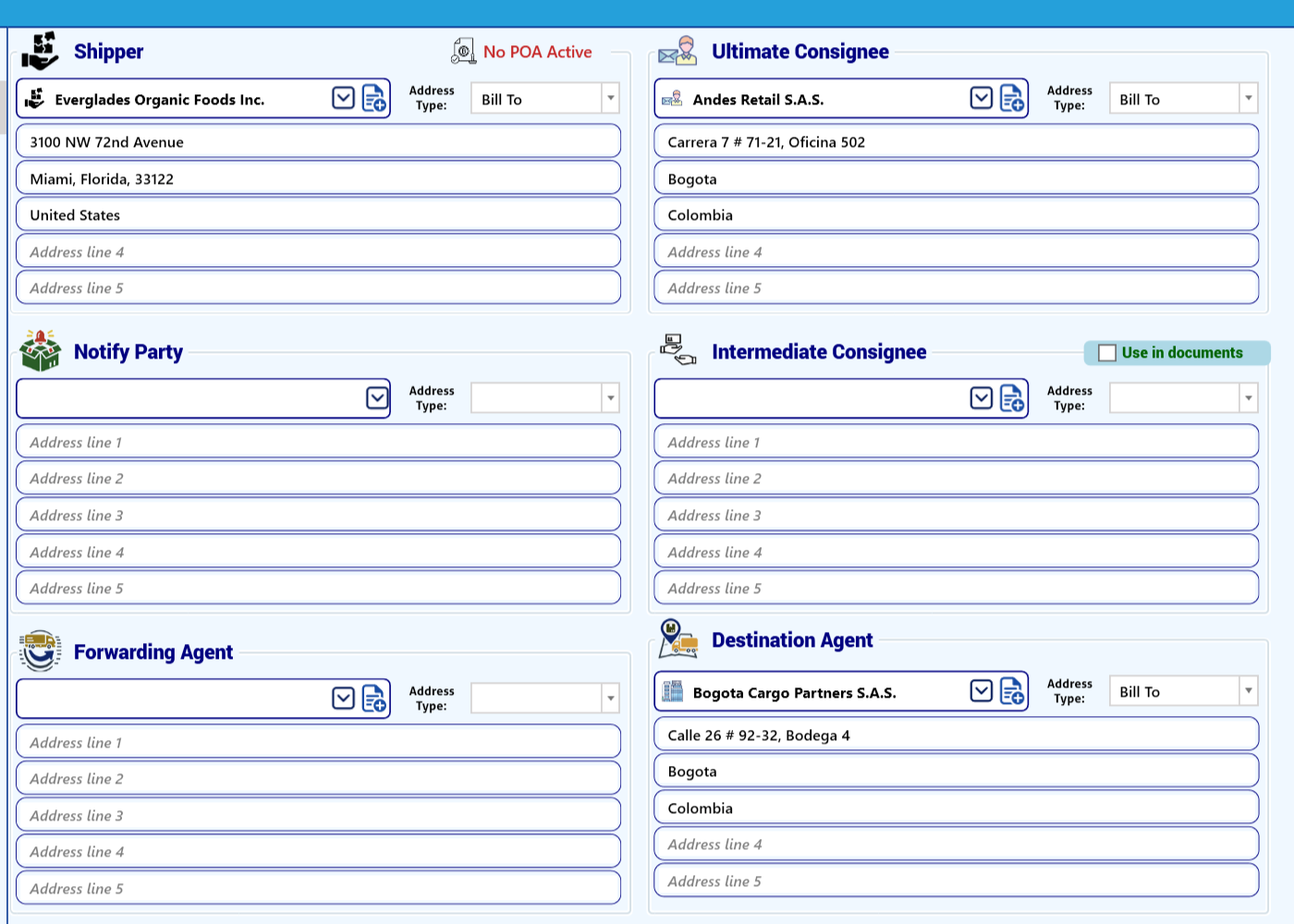Click the add document icon beside Shipper name
The width and height of the screenshot is (1294, 924).
(x=373, y=99)
